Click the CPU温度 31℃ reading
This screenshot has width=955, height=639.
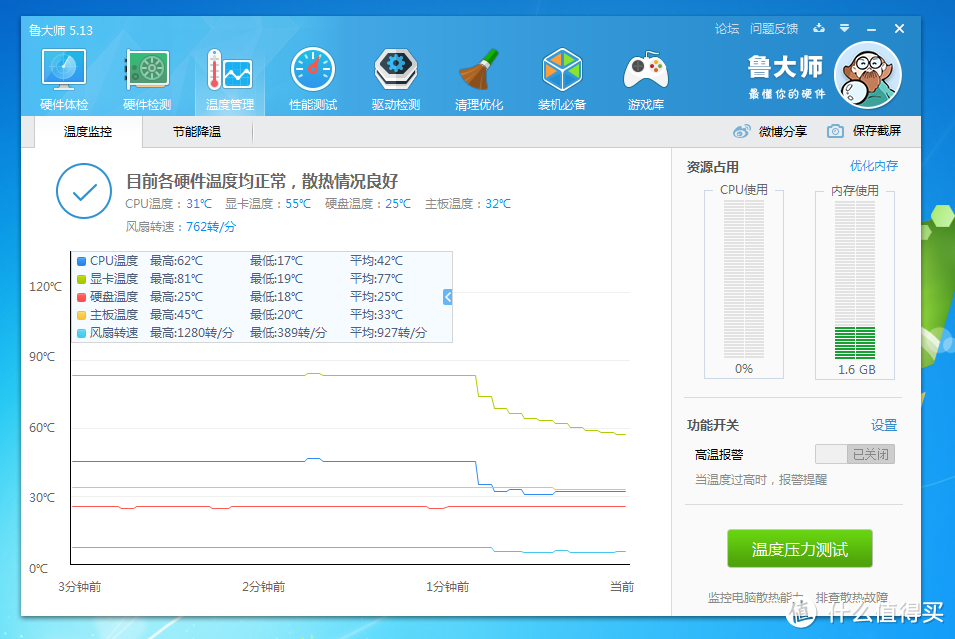coord(169,203)
